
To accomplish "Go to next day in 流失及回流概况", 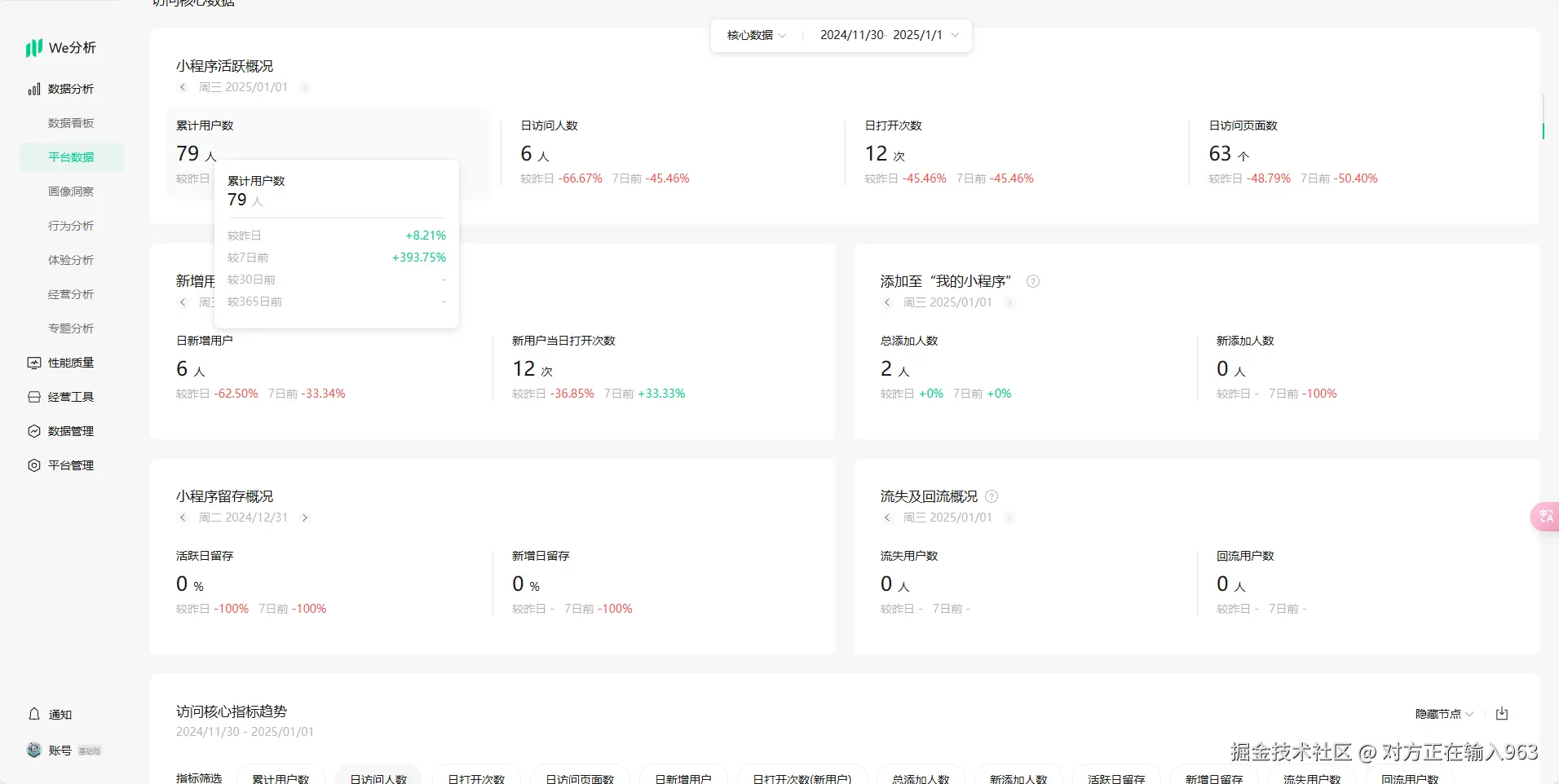I will 1009,518.
